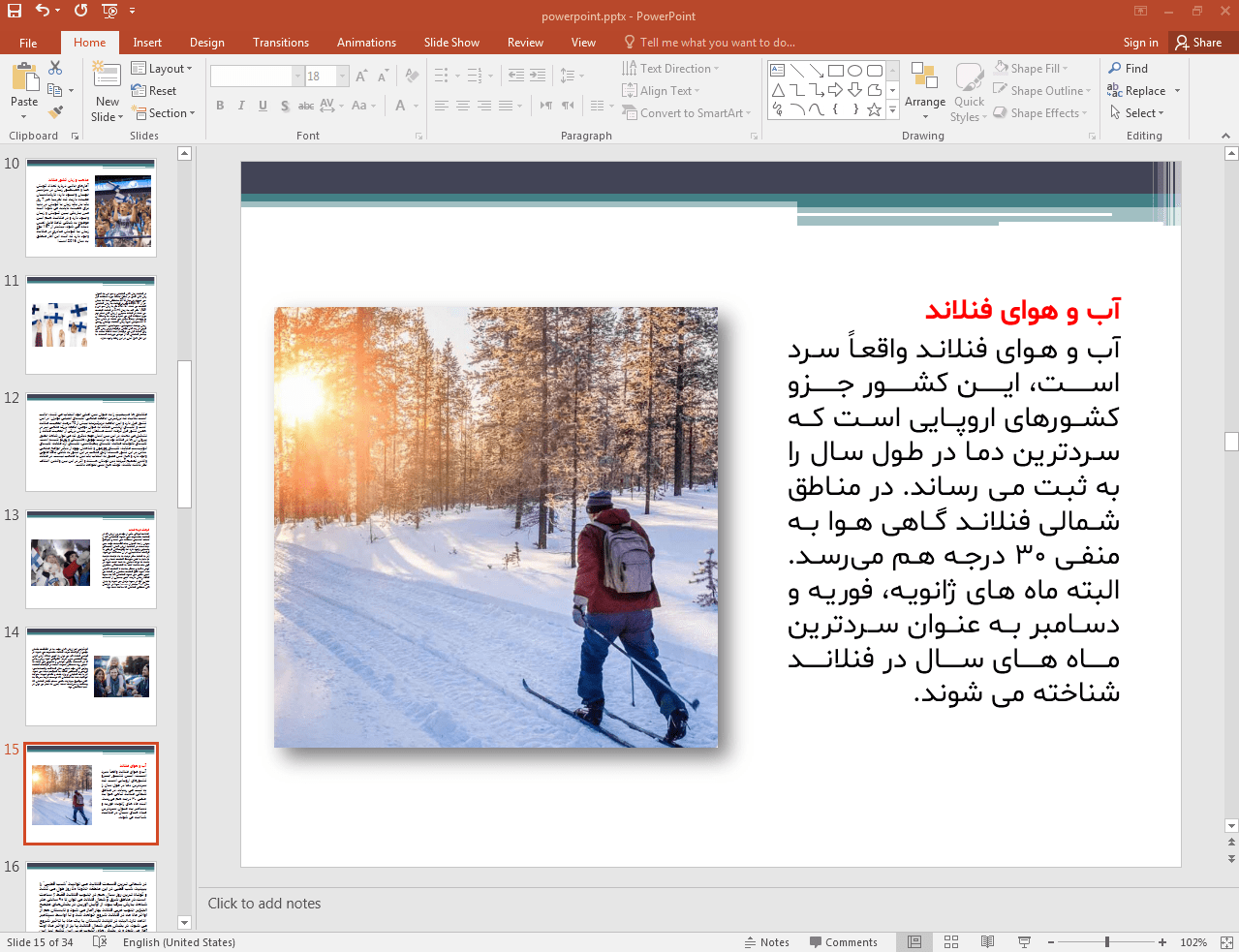Viewport: 1239px width, 952px height.
Task: Click the Cut scissors icon
Action: pos(55,68)
